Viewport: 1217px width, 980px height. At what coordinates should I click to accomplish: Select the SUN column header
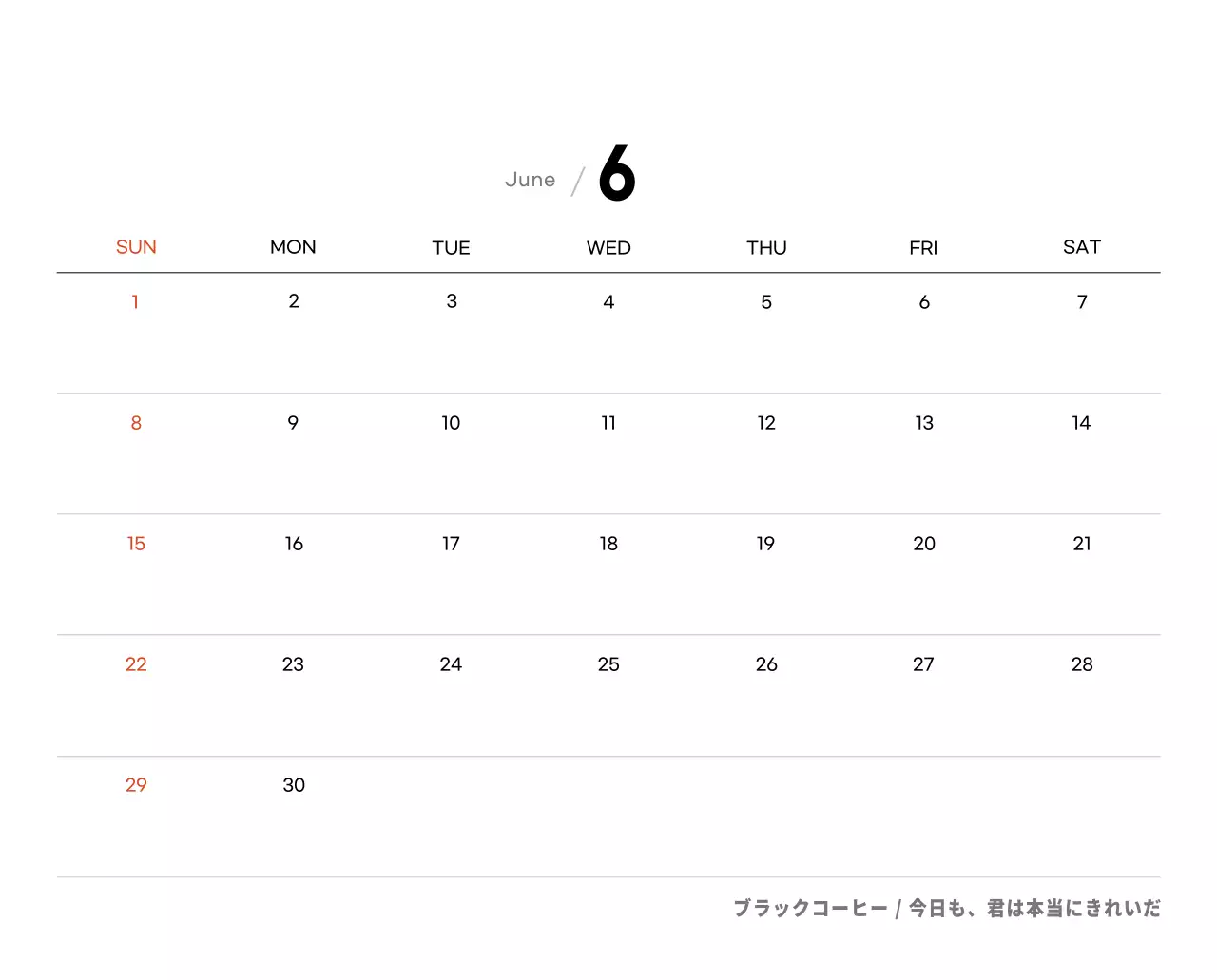pyautogui.click(x=136, y=247)
